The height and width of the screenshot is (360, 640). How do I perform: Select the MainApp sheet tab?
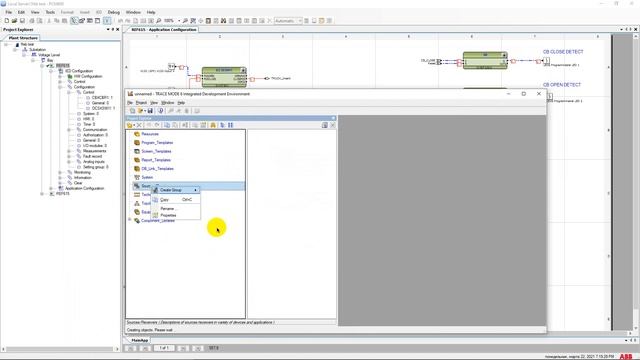tap(140, 340)
